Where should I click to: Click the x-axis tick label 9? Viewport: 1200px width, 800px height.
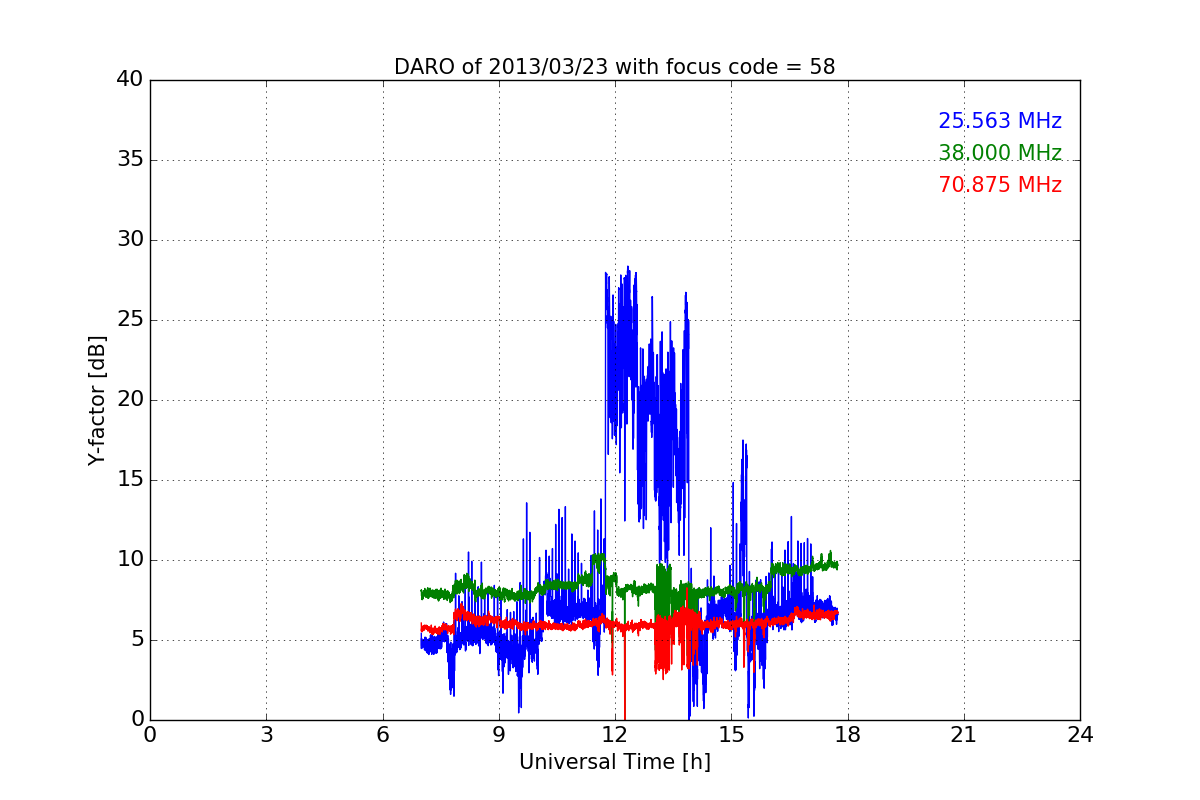point(499,735)
